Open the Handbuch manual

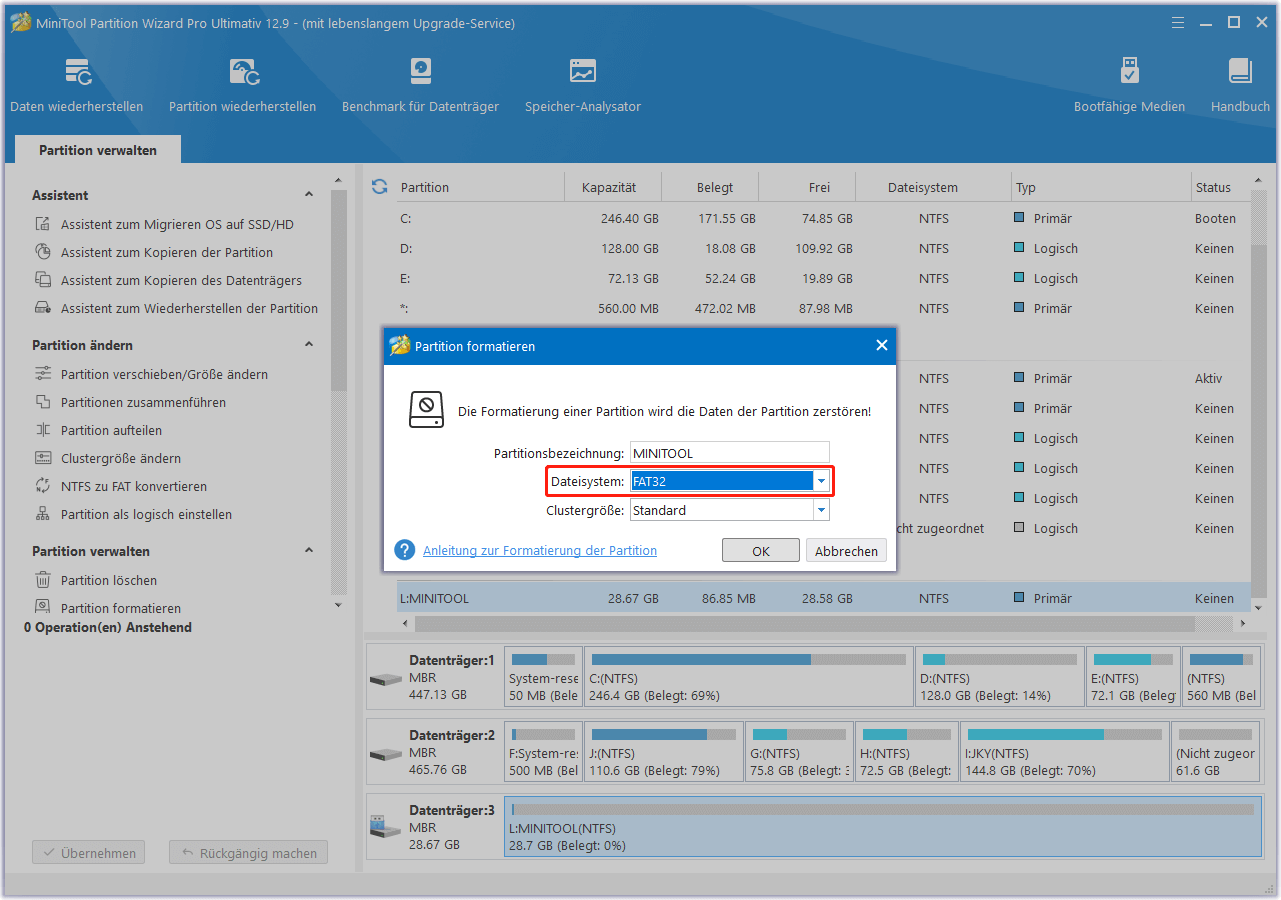[1240, 86]
